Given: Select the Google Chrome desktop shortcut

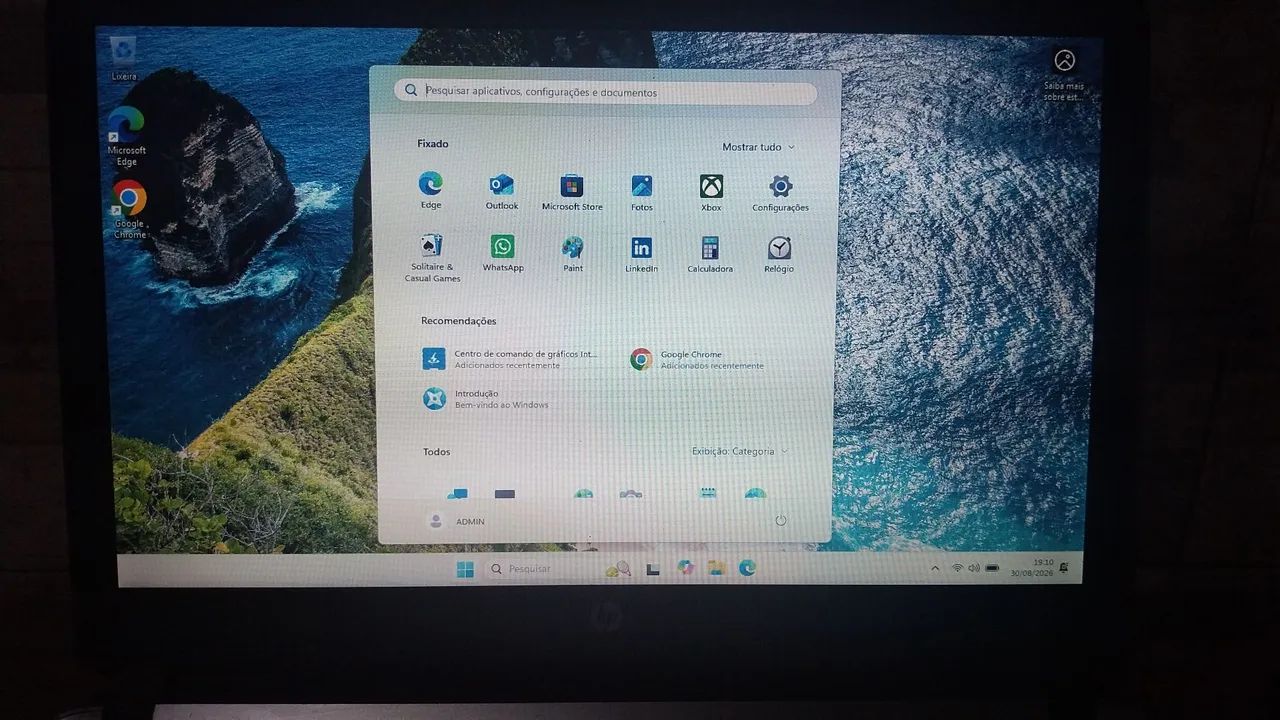Looking at the screenshot, I should 129,209.
